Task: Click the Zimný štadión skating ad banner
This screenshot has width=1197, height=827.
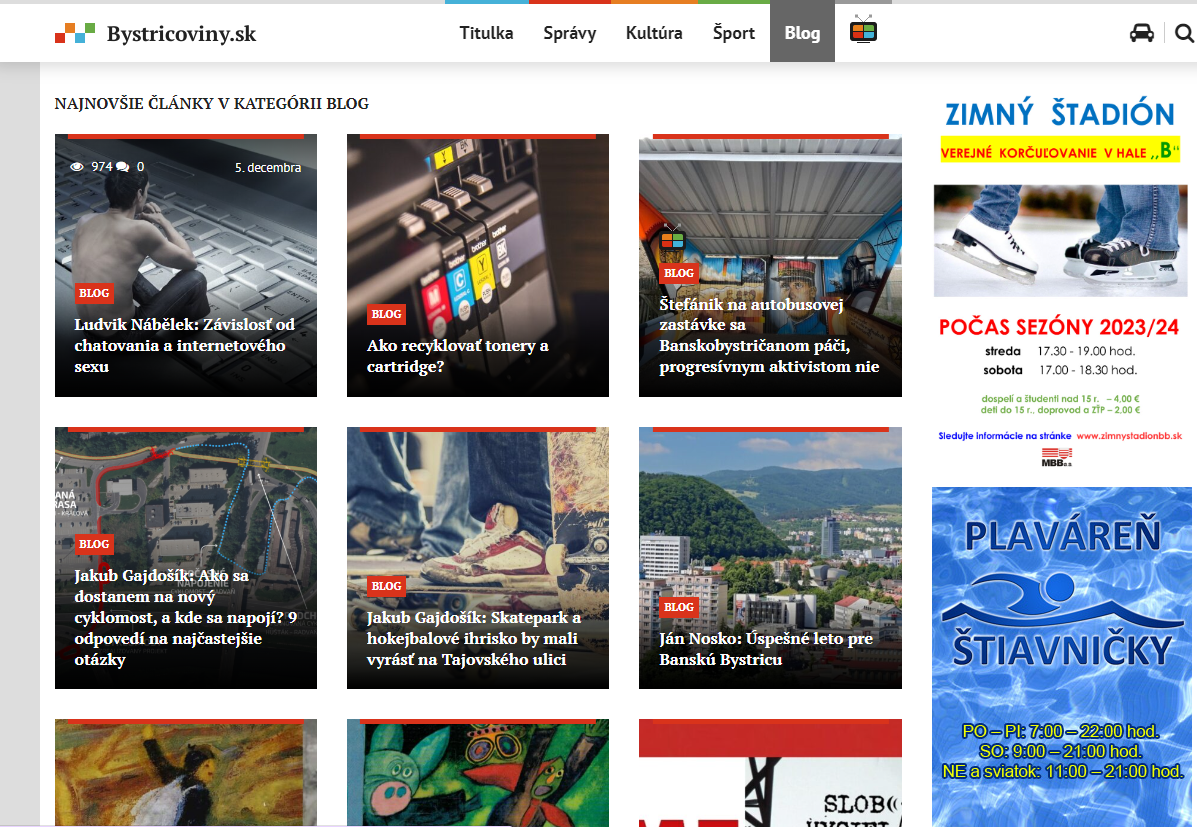Action: (1059, 280)
